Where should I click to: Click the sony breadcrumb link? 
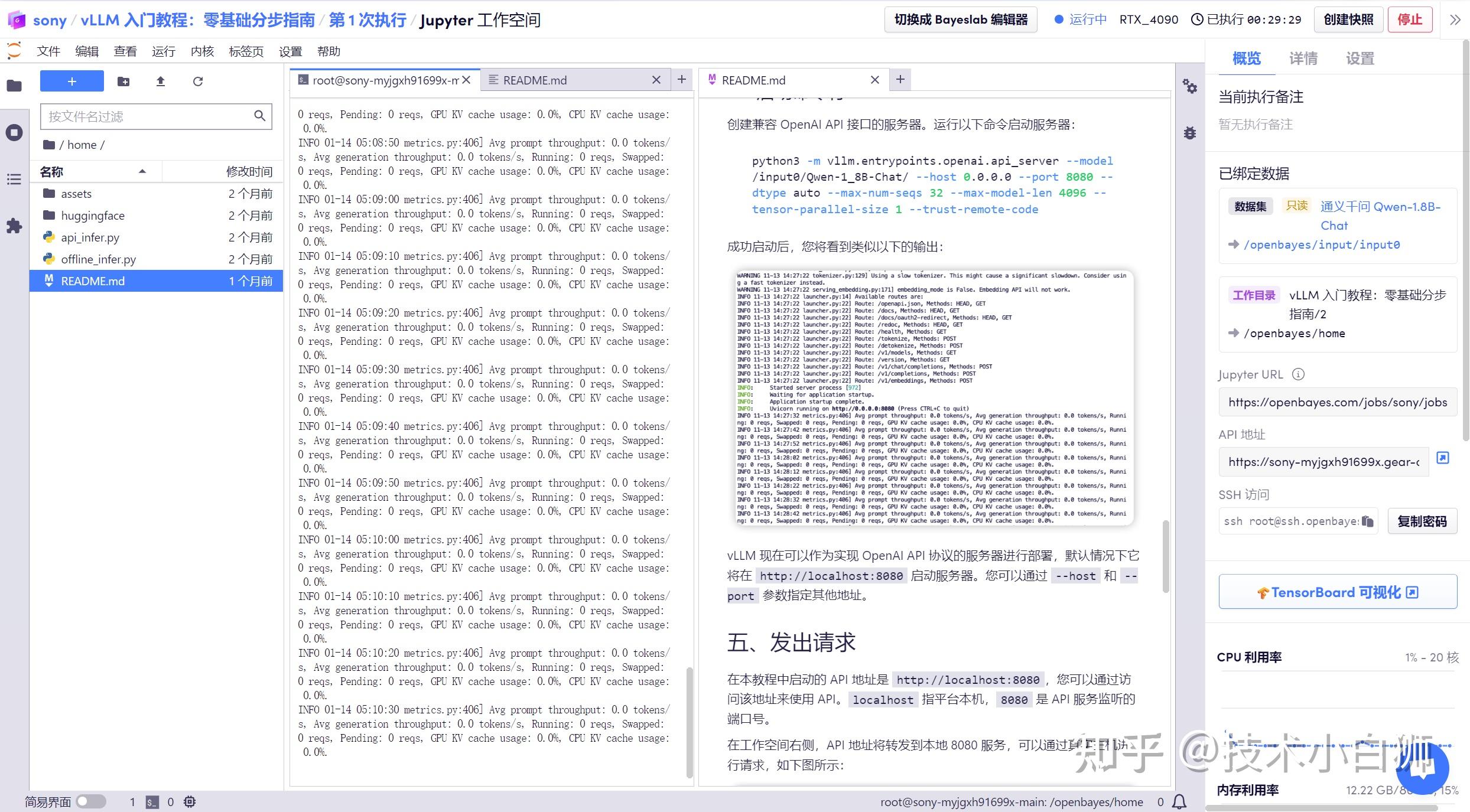click(50, 20)
